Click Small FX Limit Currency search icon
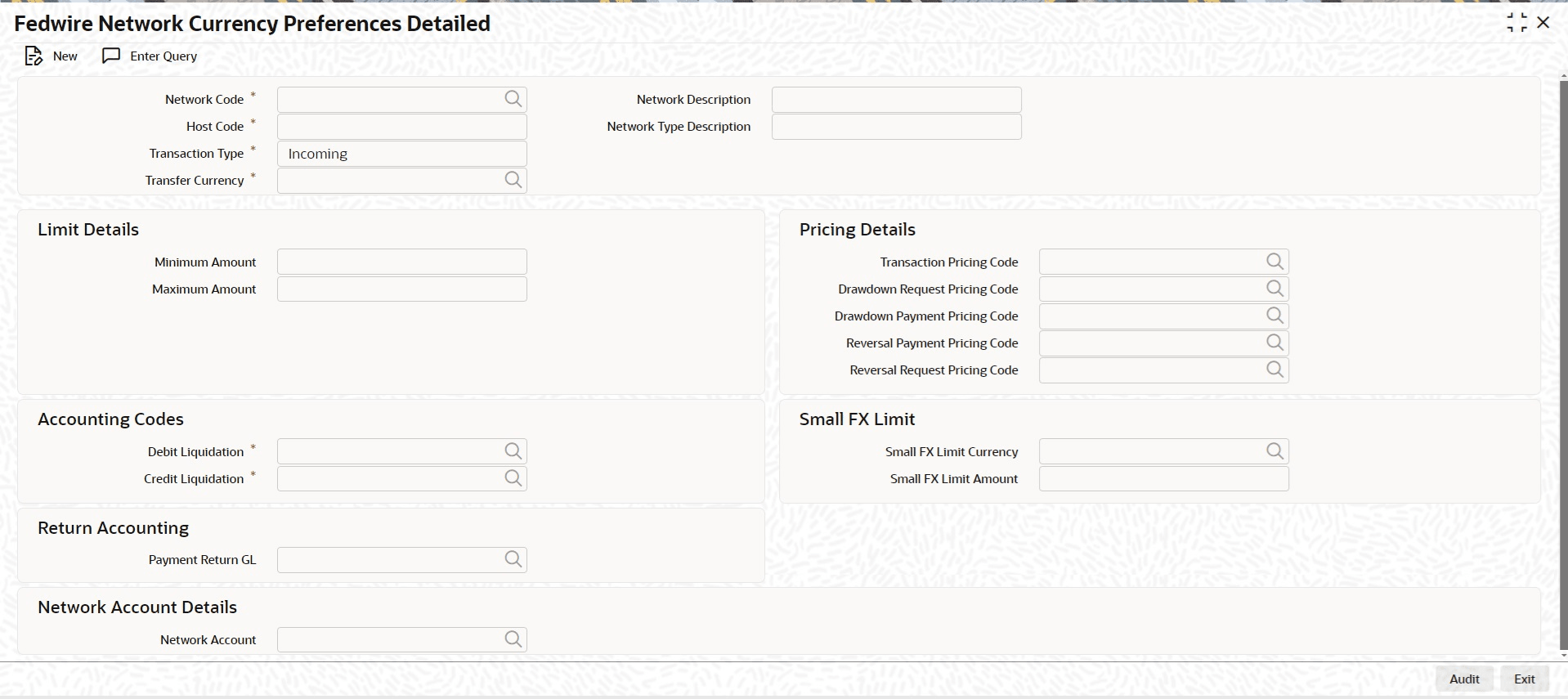 (1275, 451)
